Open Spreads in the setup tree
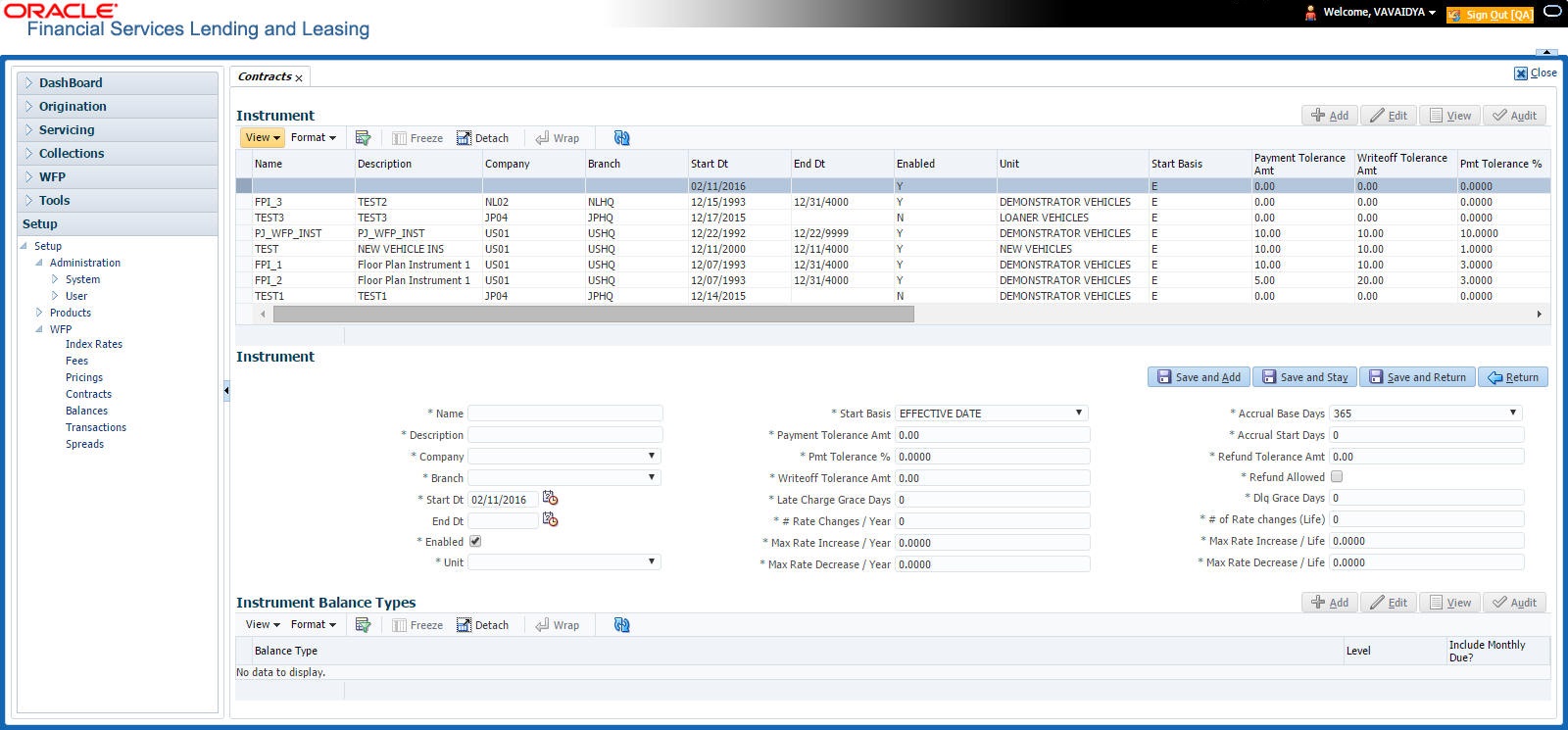 point(84,444)
